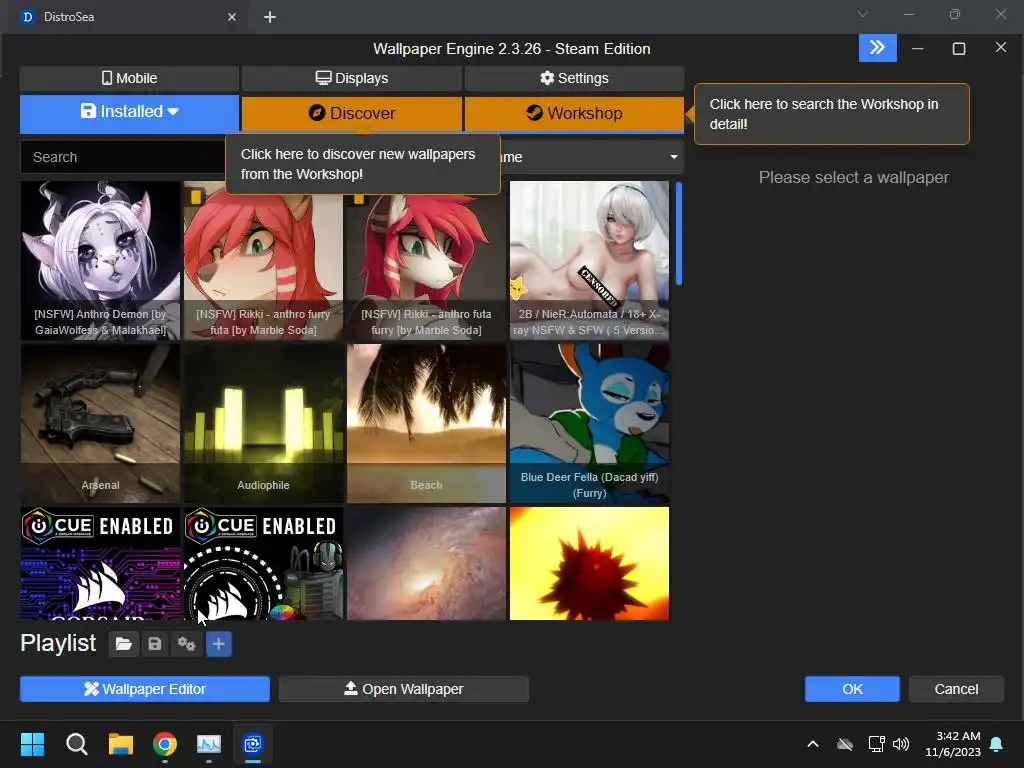Select the Beach wallpaper
The image size is (1024, 768).
(426, 424)
